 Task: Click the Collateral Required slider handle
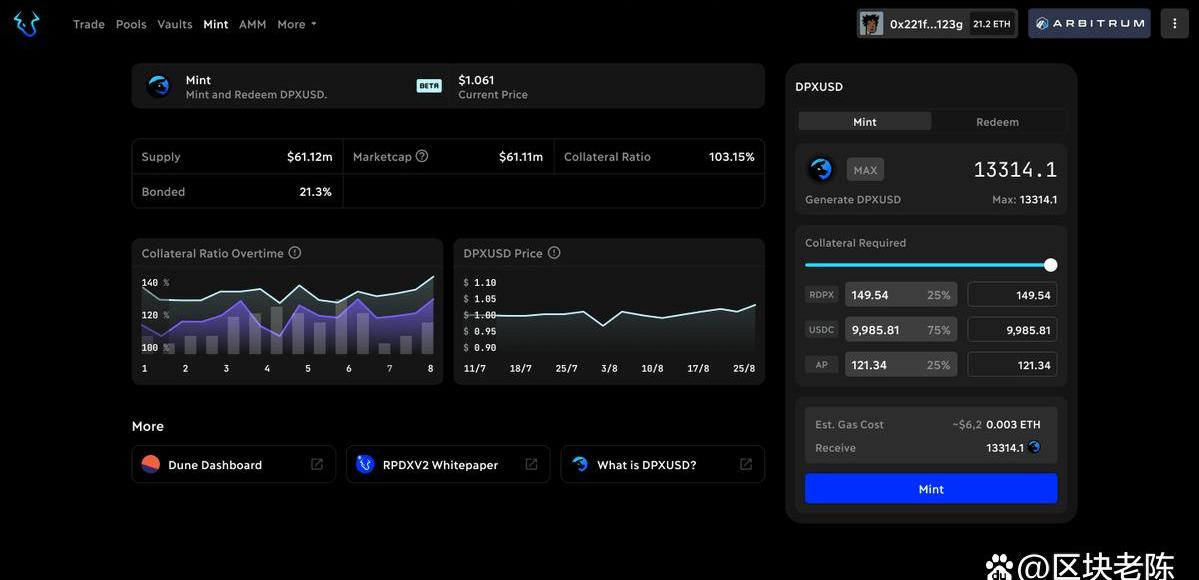1050,265
